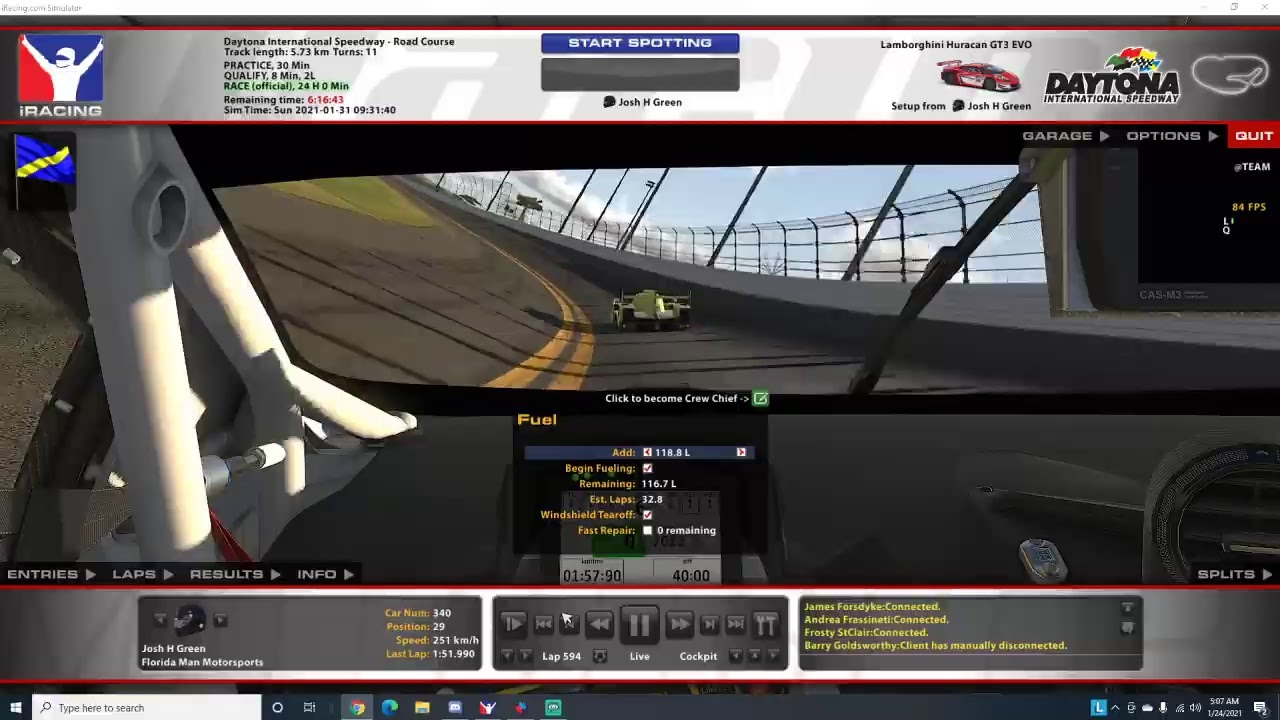Image resolution: width=1280 pixels, height=720 pixels.
Task: Jump to replay beginning with skip-back button
Action: click(543, 624)
